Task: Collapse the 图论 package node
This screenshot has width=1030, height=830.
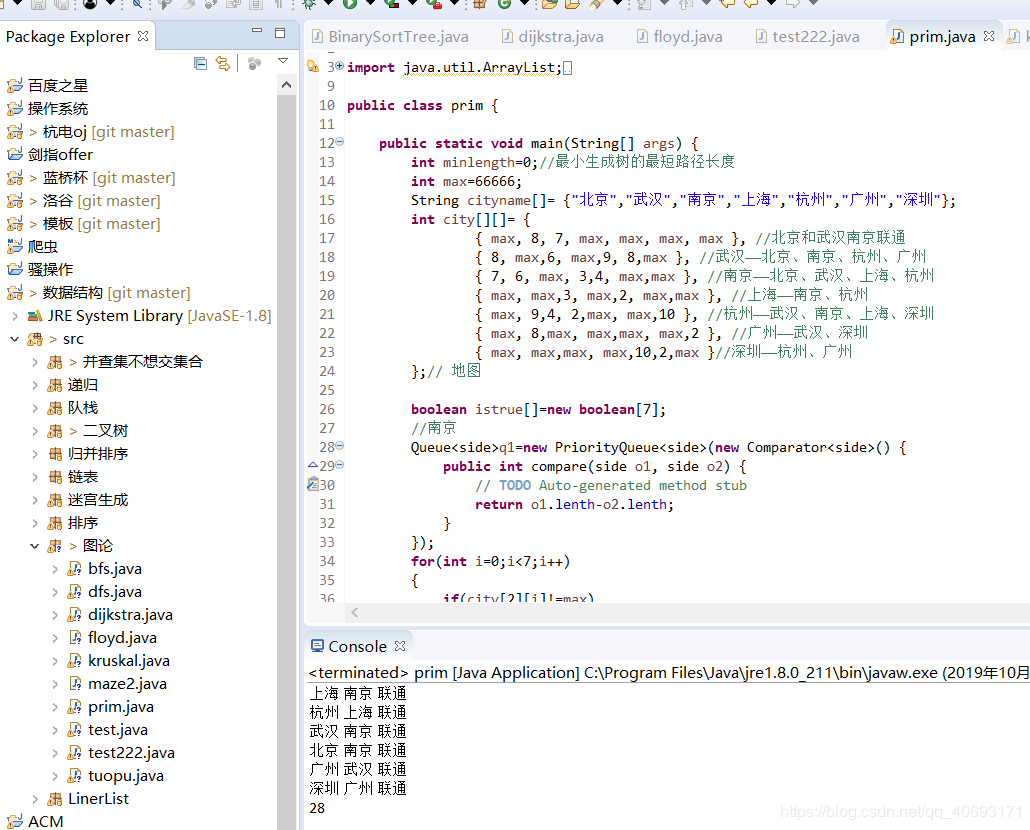Action: 35,546
